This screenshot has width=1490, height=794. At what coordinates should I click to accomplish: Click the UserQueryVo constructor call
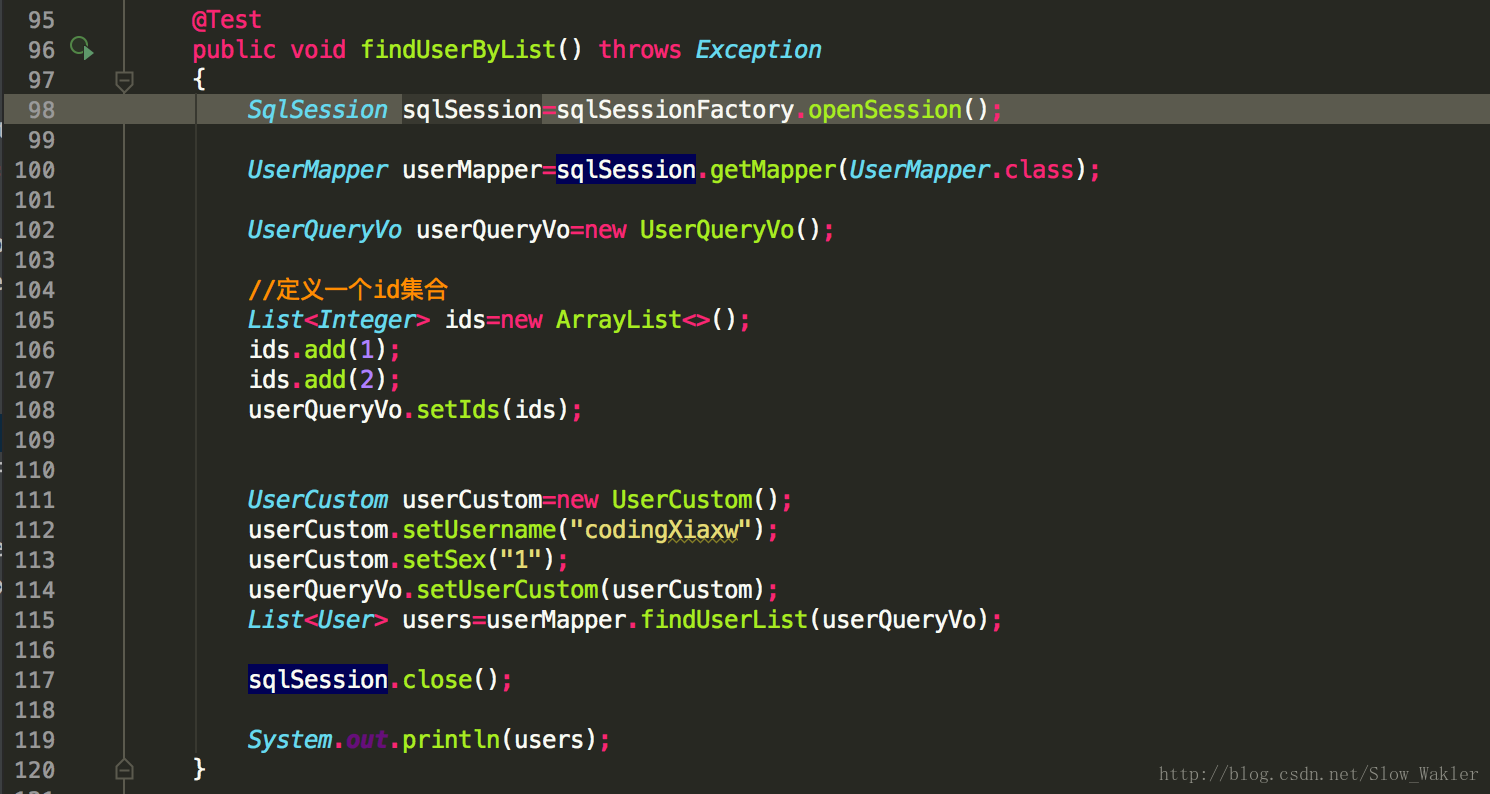tap(717, 230)
